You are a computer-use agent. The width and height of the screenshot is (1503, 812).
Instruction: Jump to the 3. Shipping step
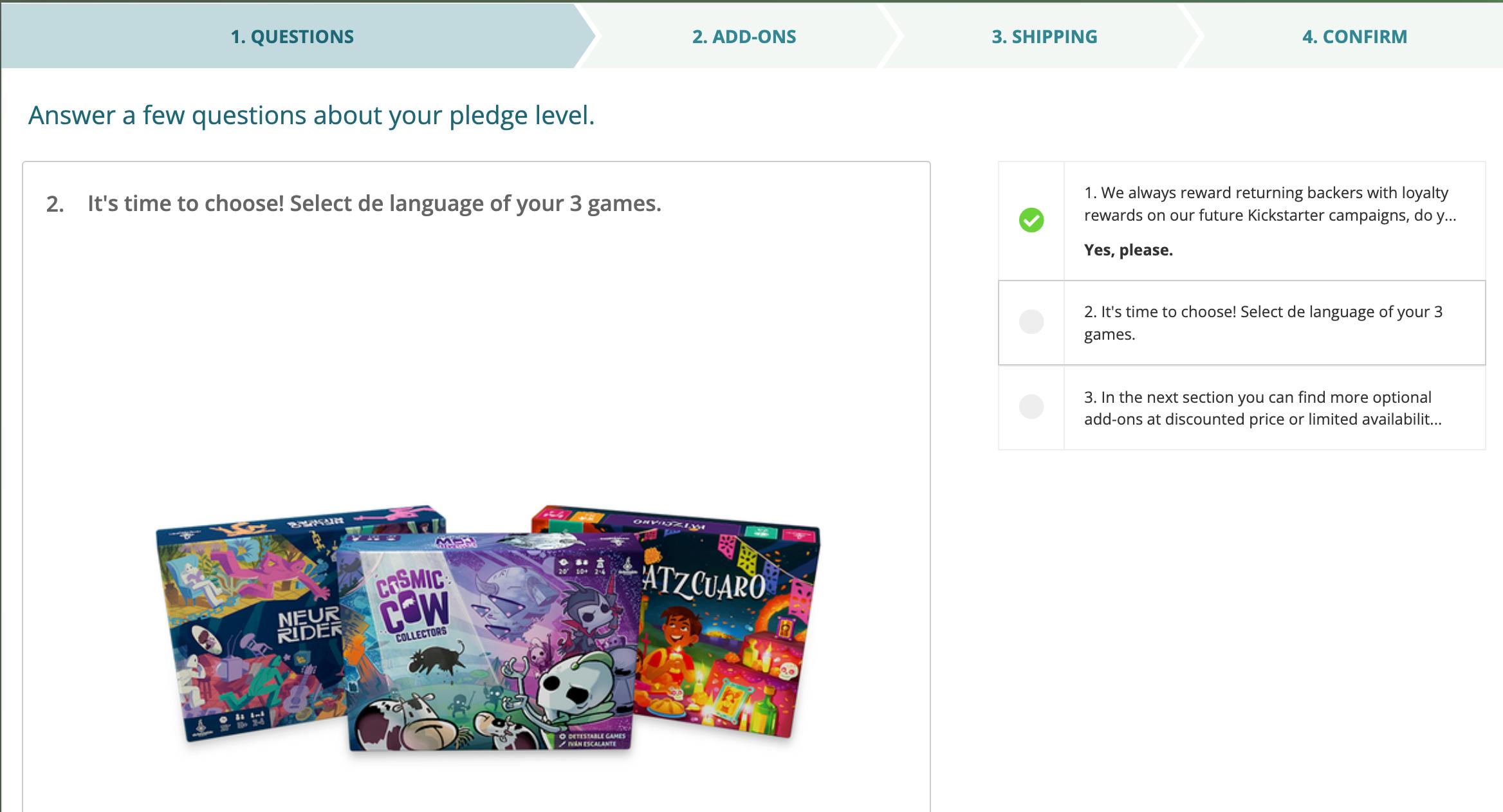click(x=1044, y=37)
